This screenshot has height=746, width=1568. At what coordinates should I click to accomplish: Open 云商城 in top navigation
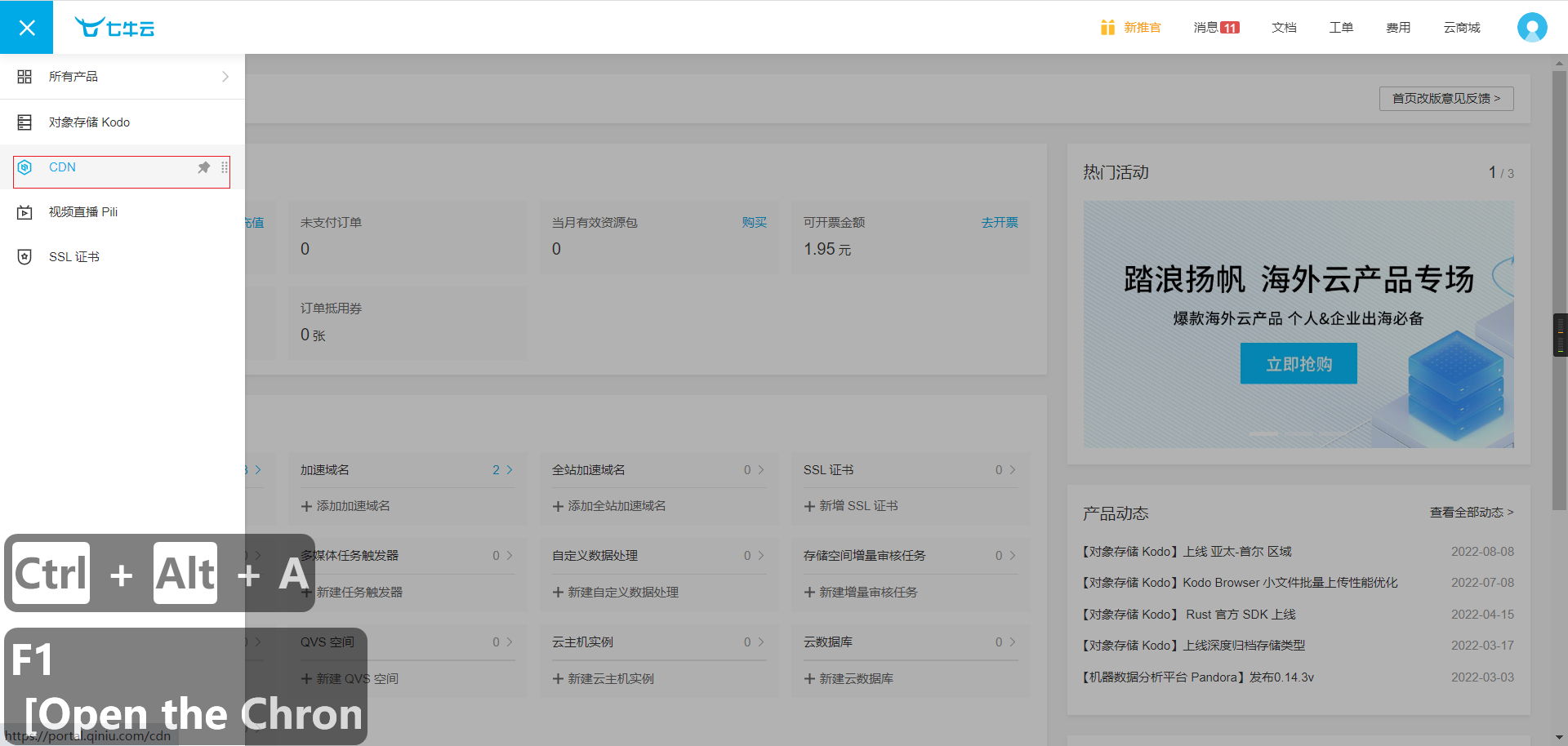click(1462, 28)
